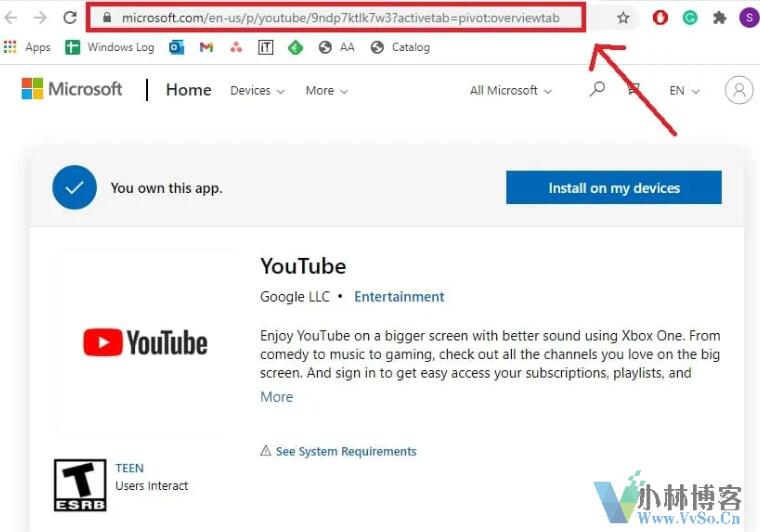Expand the Devices menu
Screen dimensions: 760x532
tap(257, 91)
